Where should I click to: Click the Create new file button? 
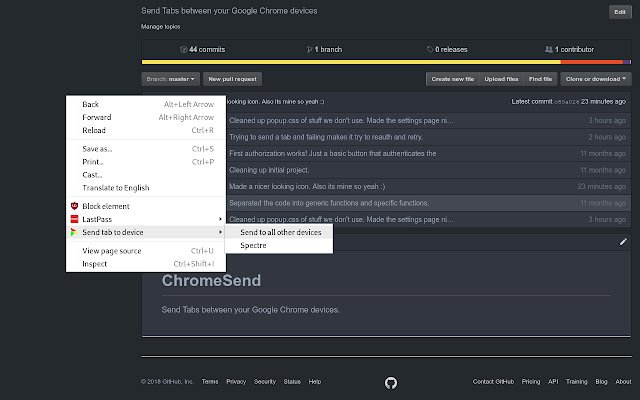pos(453,79)
